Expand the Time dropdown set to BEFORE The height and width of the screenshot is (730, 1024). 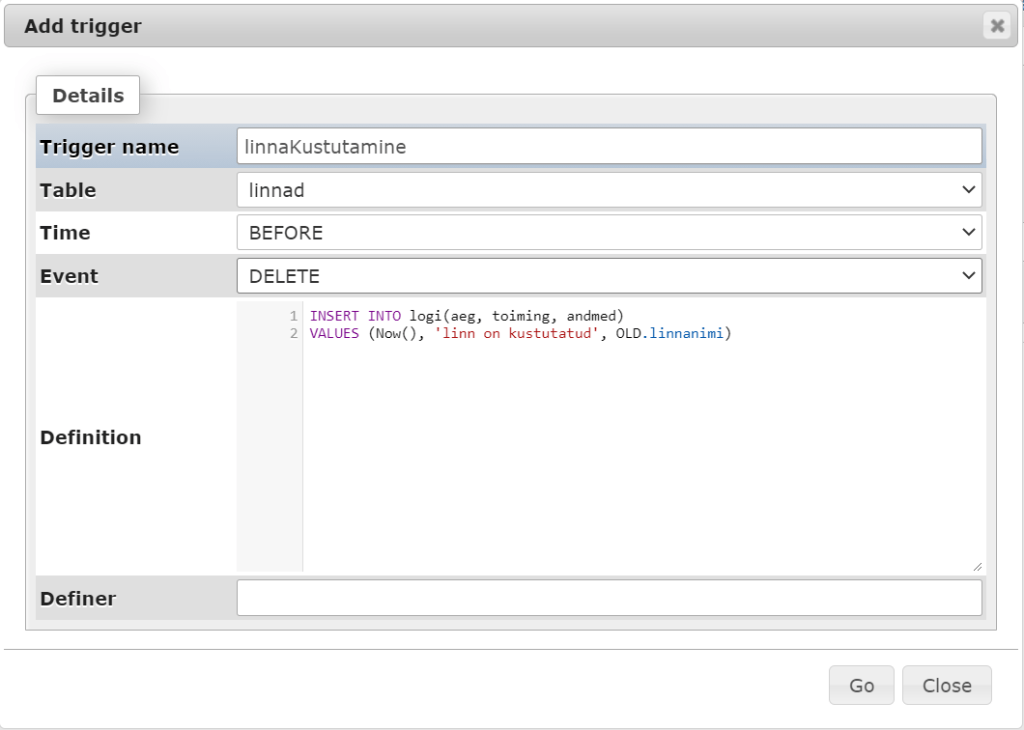[x=609, y=233]
